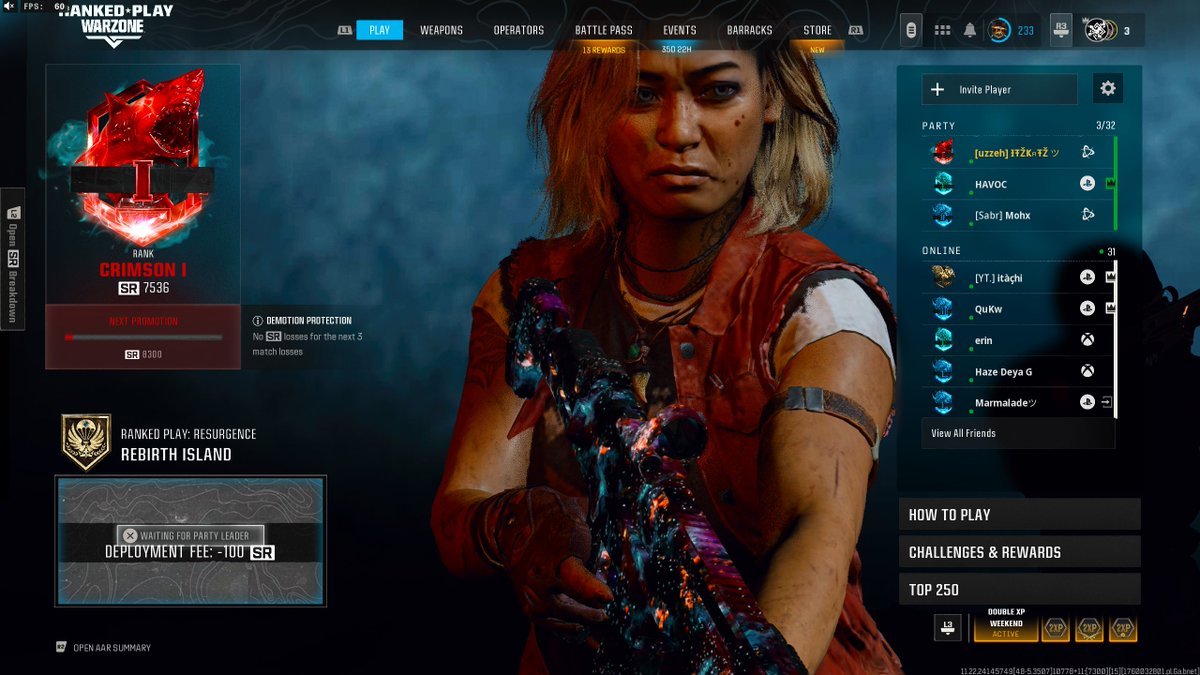The height and width of the screenshot is (675, 1200).
Task: Select online friend Marmalade
Action: tap(1016, 402)
